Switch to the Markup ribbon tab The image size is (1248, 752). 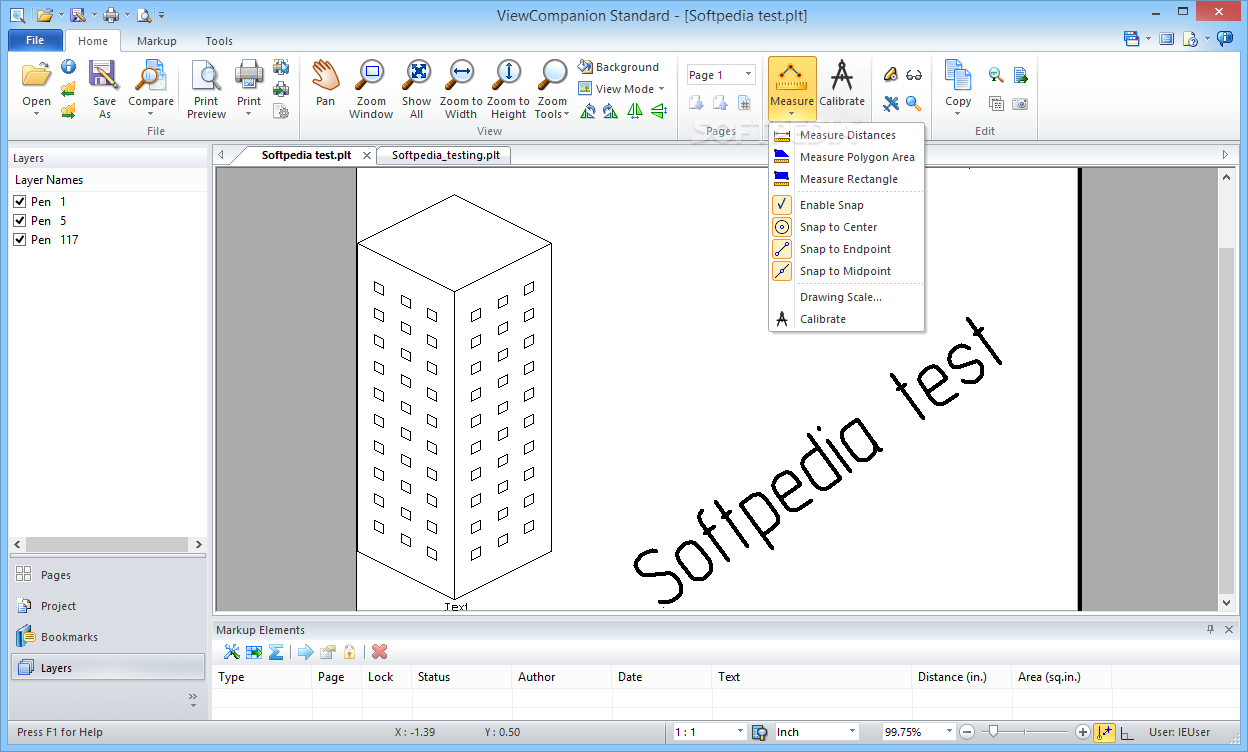click(x=157, y=41)
